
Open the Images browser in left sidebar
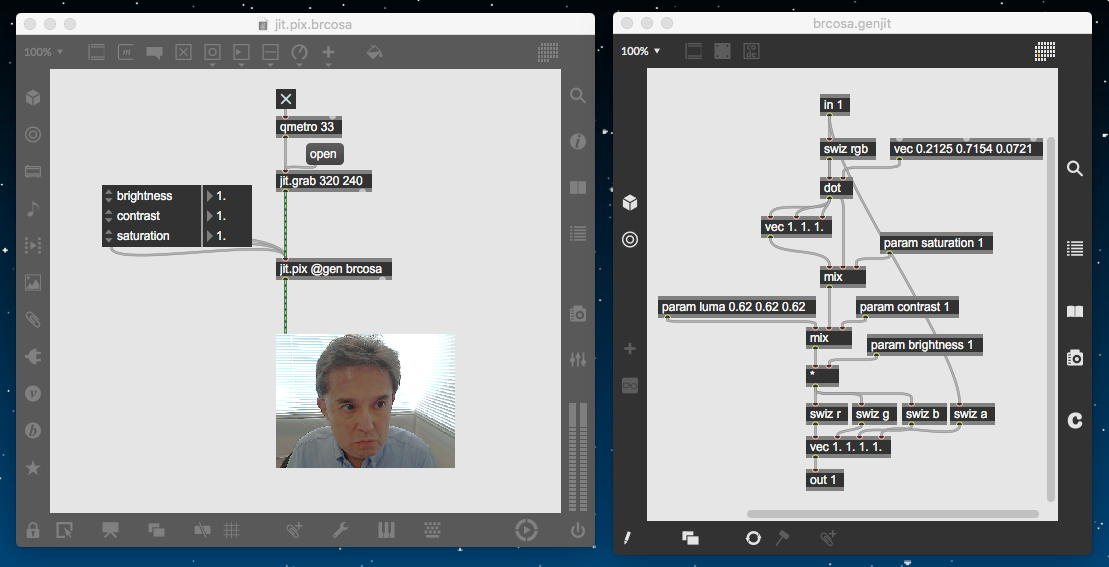coord(33,283)
